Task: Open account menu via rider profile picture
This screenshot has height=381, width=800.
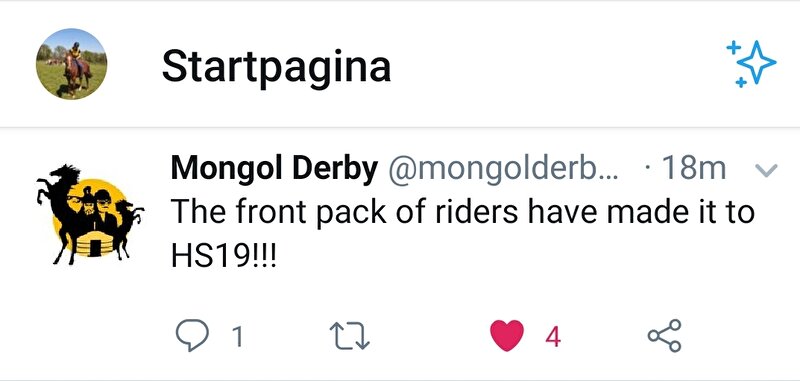Action: [x=71, y=64]
